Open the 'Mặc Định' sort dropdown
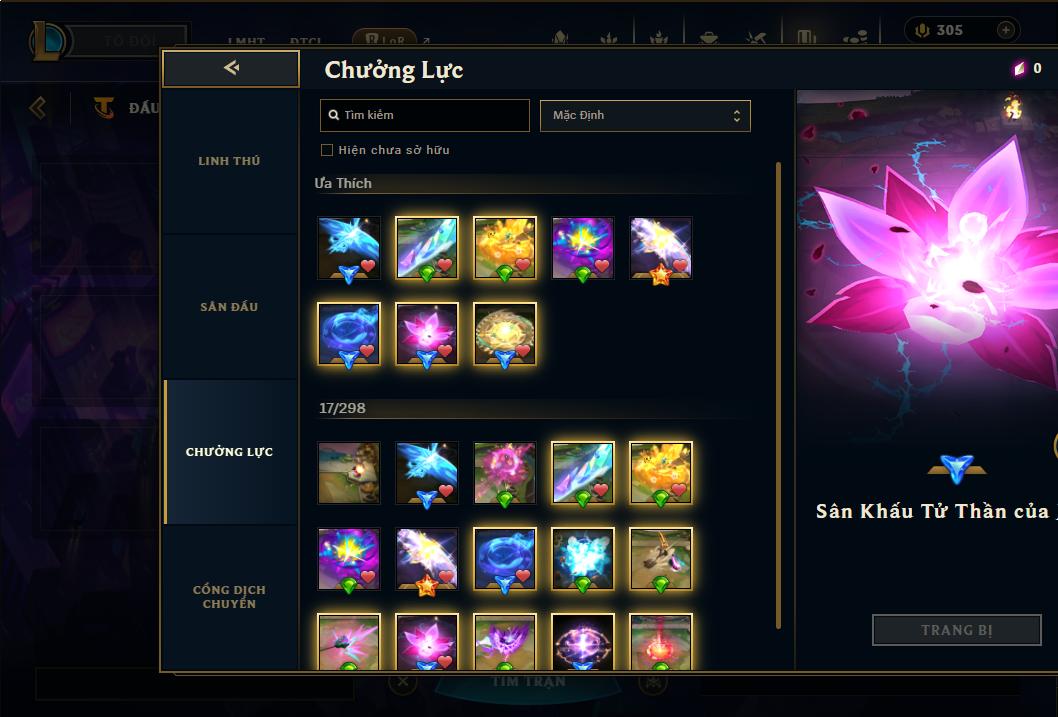Image resolution: width=1058 pixels, height=717 pixels. 645,115
